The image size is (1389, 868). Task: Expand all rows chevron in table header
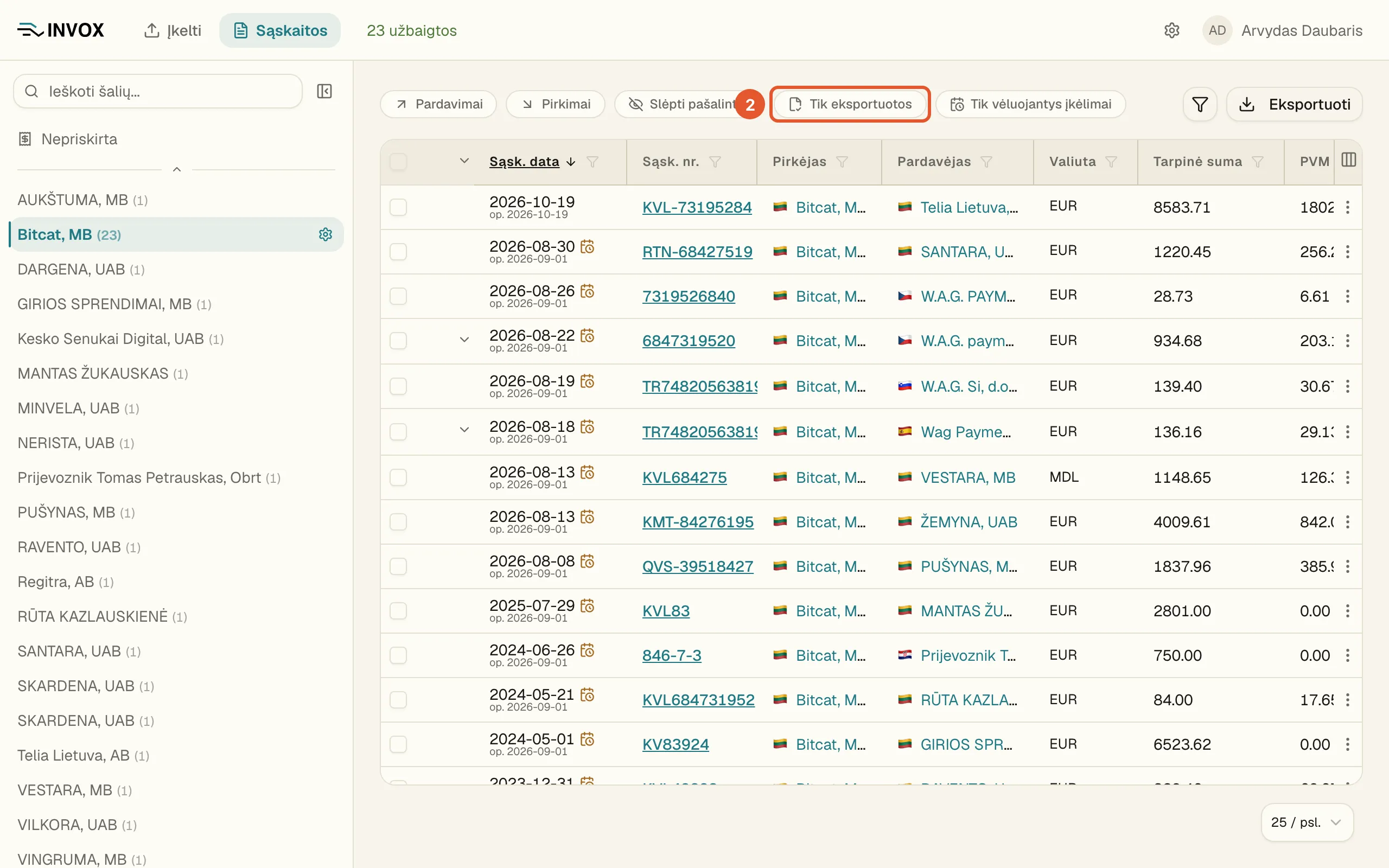click(x=464, y=161)
